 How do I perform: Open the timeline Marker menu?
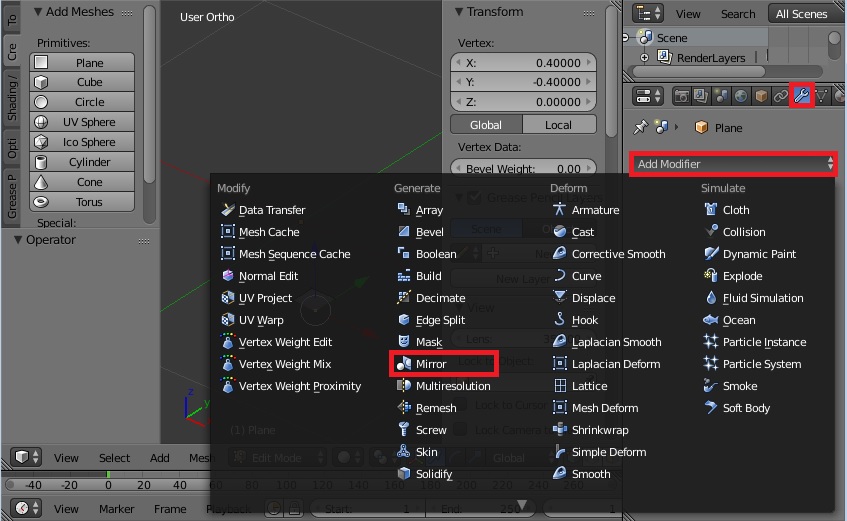[116, 509]
